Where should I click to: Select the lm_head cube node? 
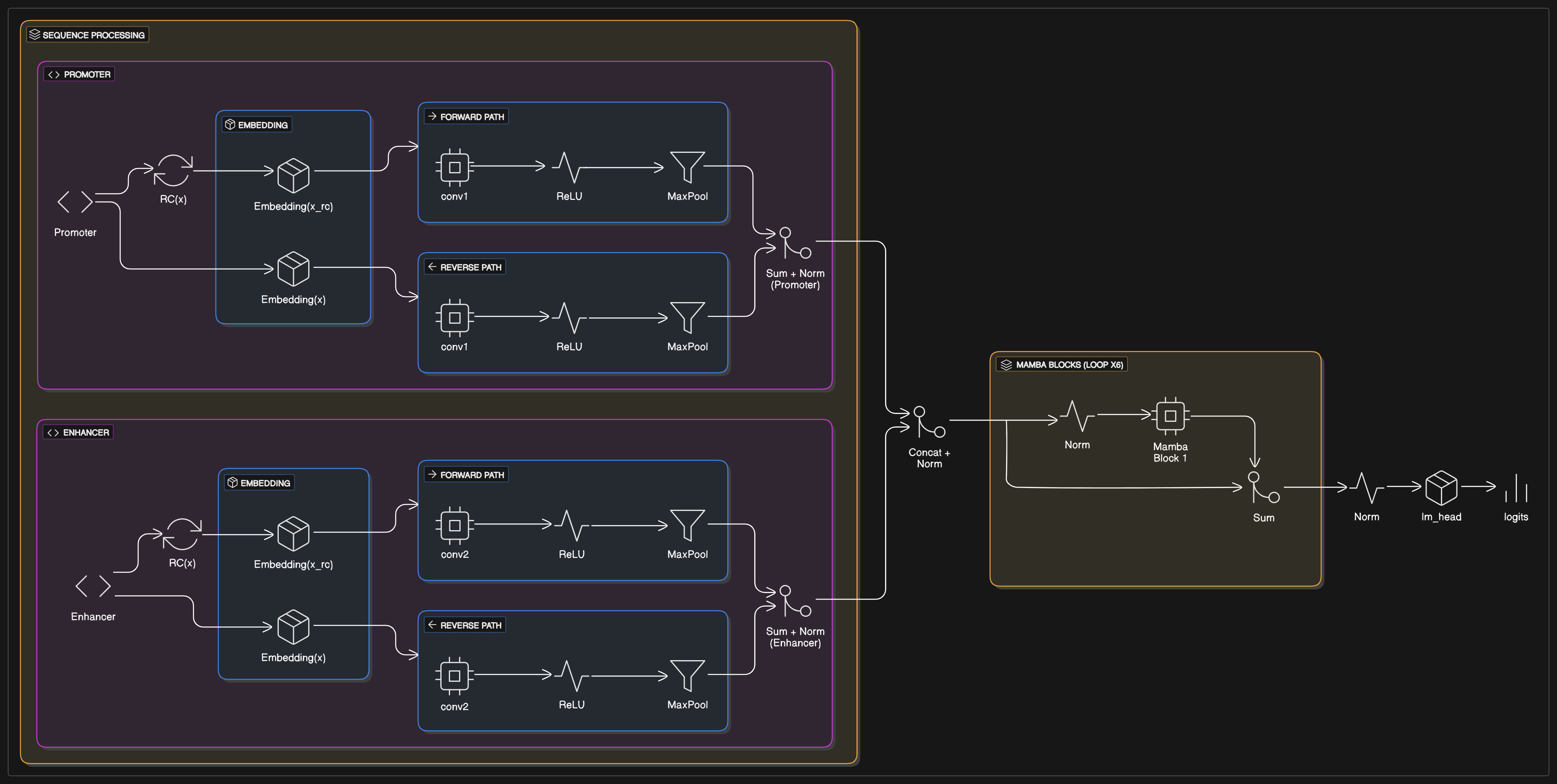pos(1441,488)
